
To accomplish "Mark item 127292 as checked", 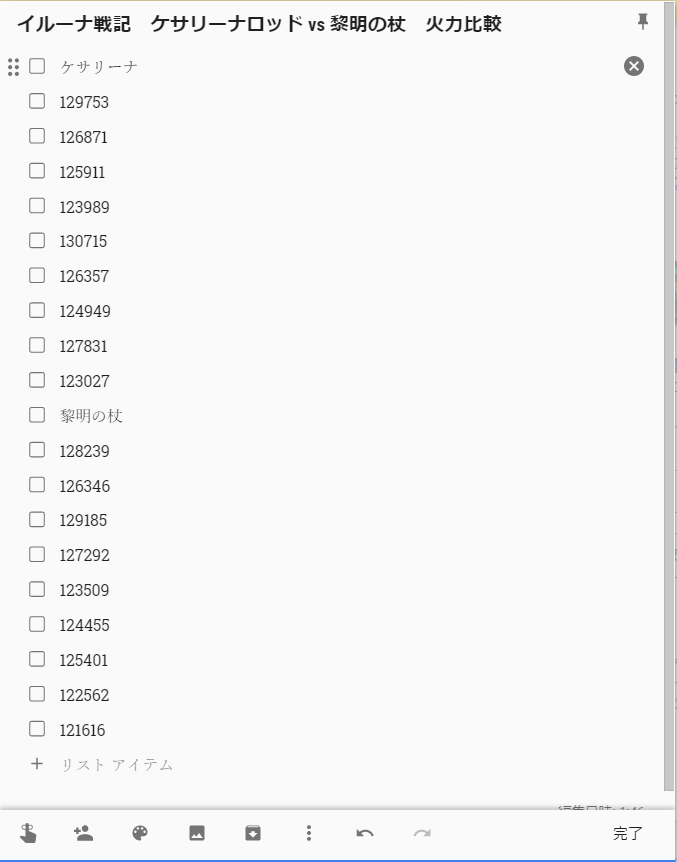I will pos(37,554).
